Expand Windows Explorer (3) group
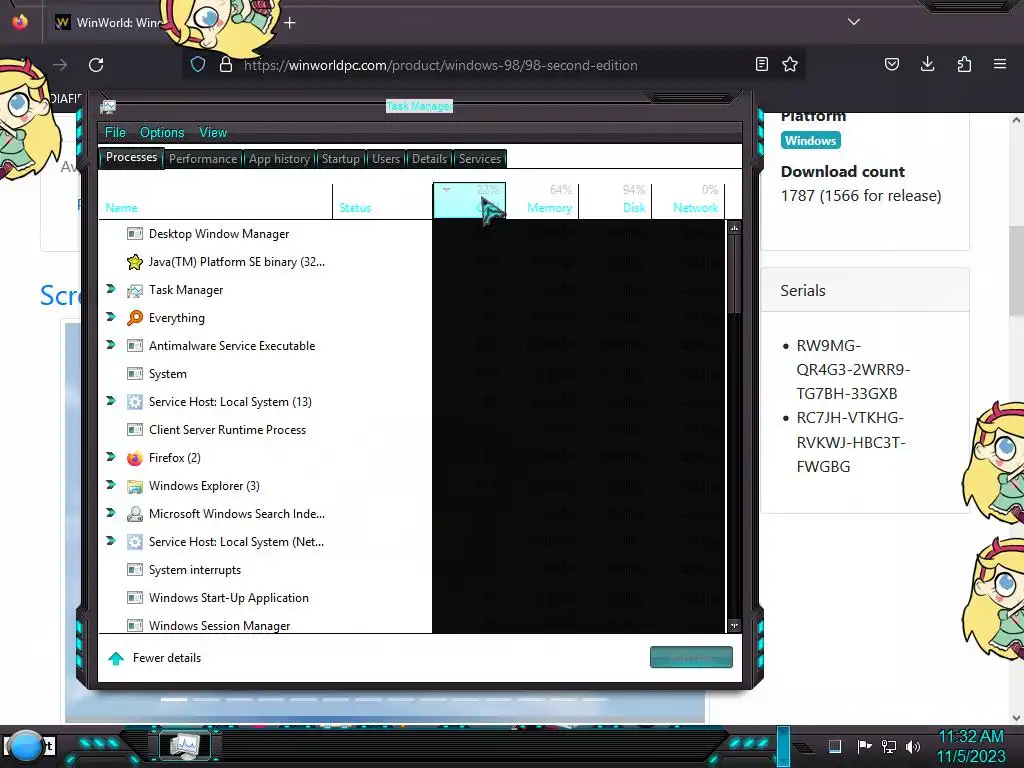The image size is (1024, 768). [x=111, y=485]
